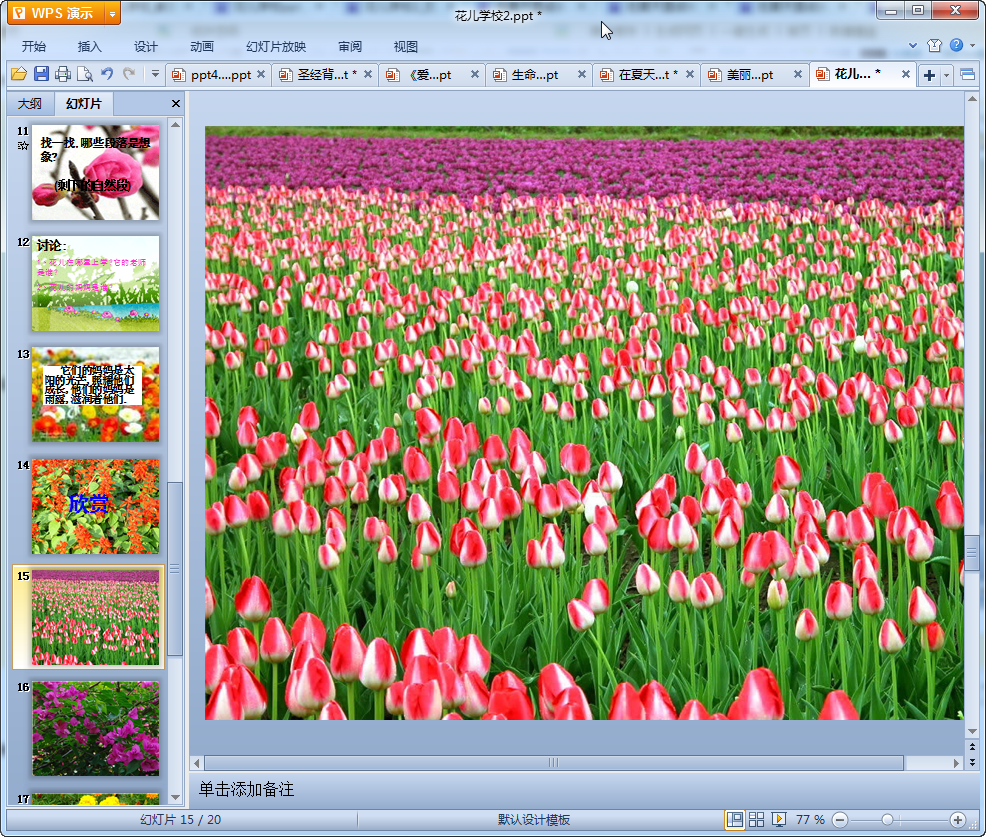Switch to Slide Sorter view
Viewport: 986px width, 837px height.
coord(757,820)
